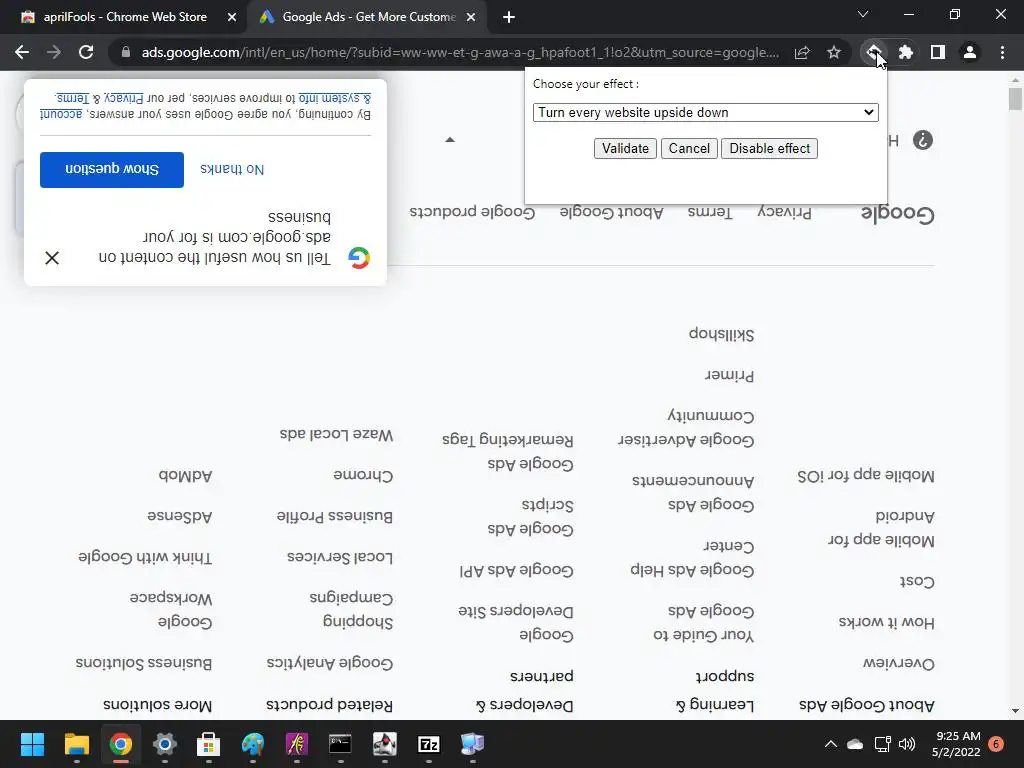Open the Chrome profile icon

[970, 52]
